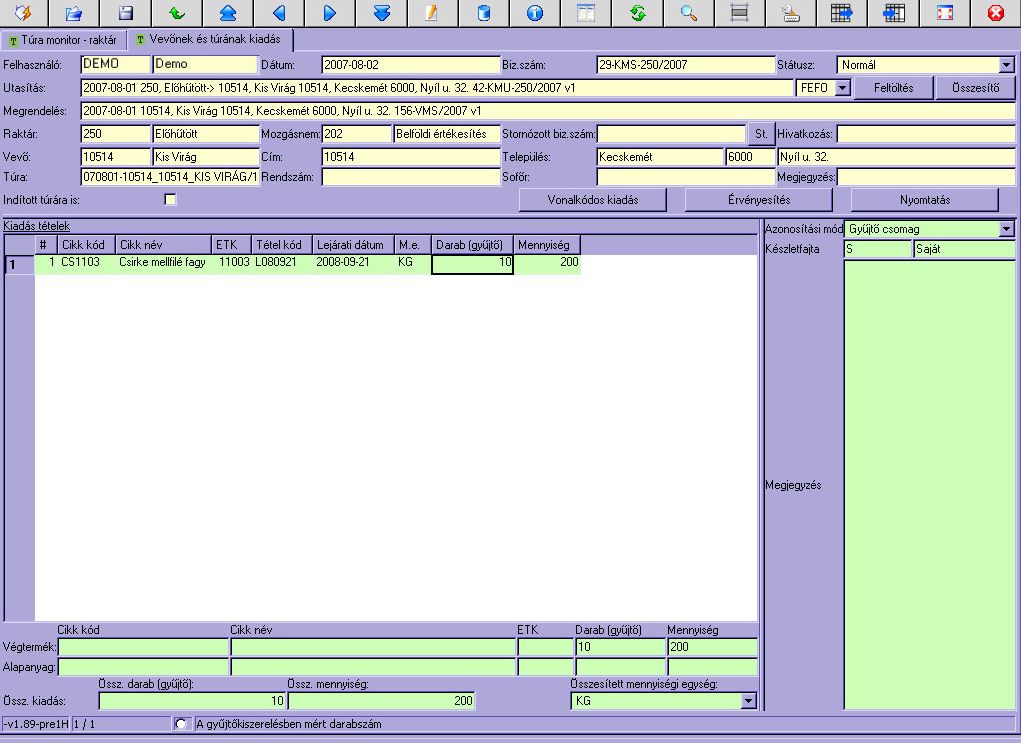Toggle the 'Indított túrára is' checkbox
Screen dimensions: 1021x743
[170, 199]
